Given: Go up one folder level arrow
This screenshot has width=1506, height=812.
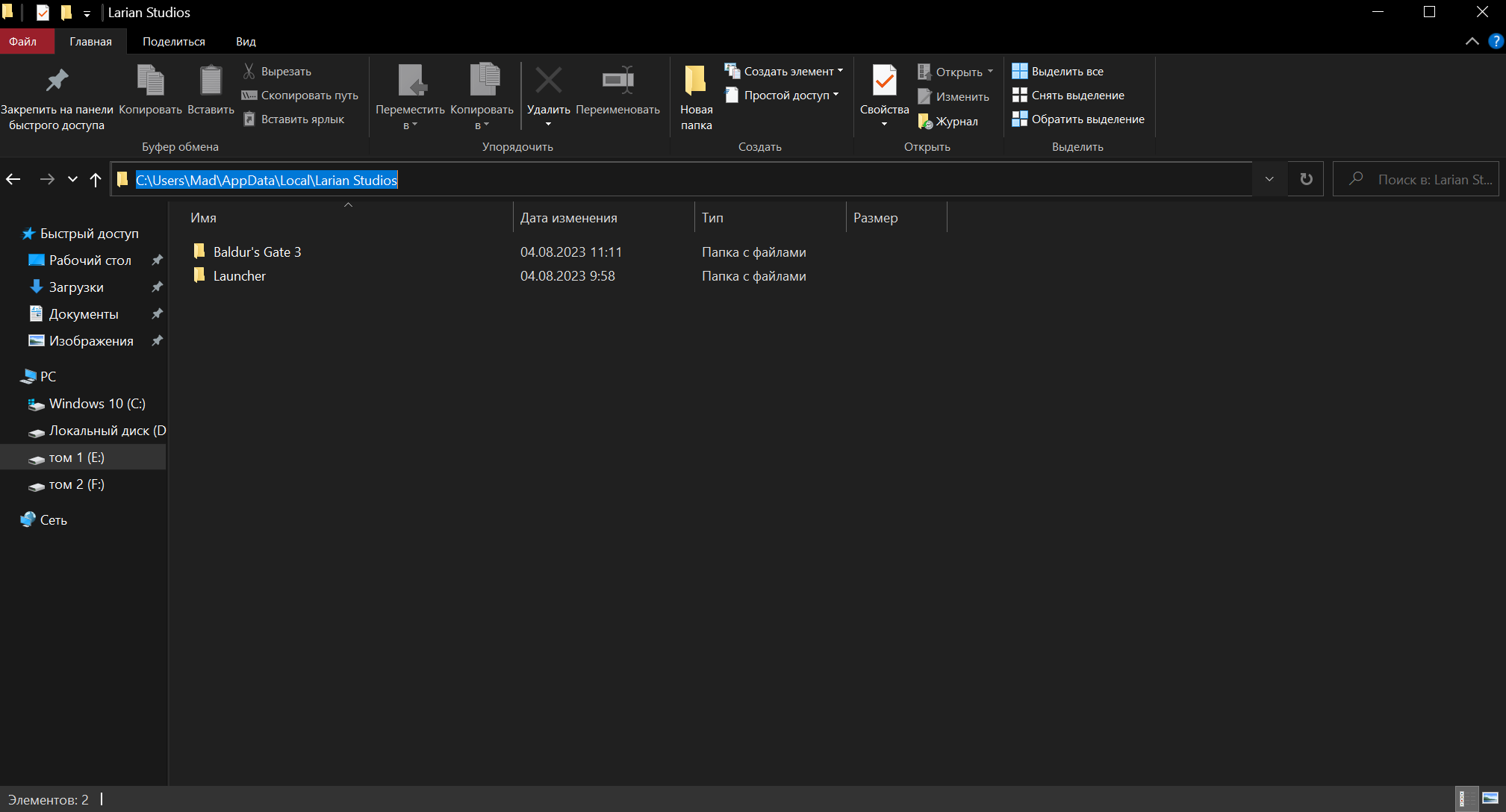Looking at the screenshot, I should pyautogui.click(x=96, y=179).
